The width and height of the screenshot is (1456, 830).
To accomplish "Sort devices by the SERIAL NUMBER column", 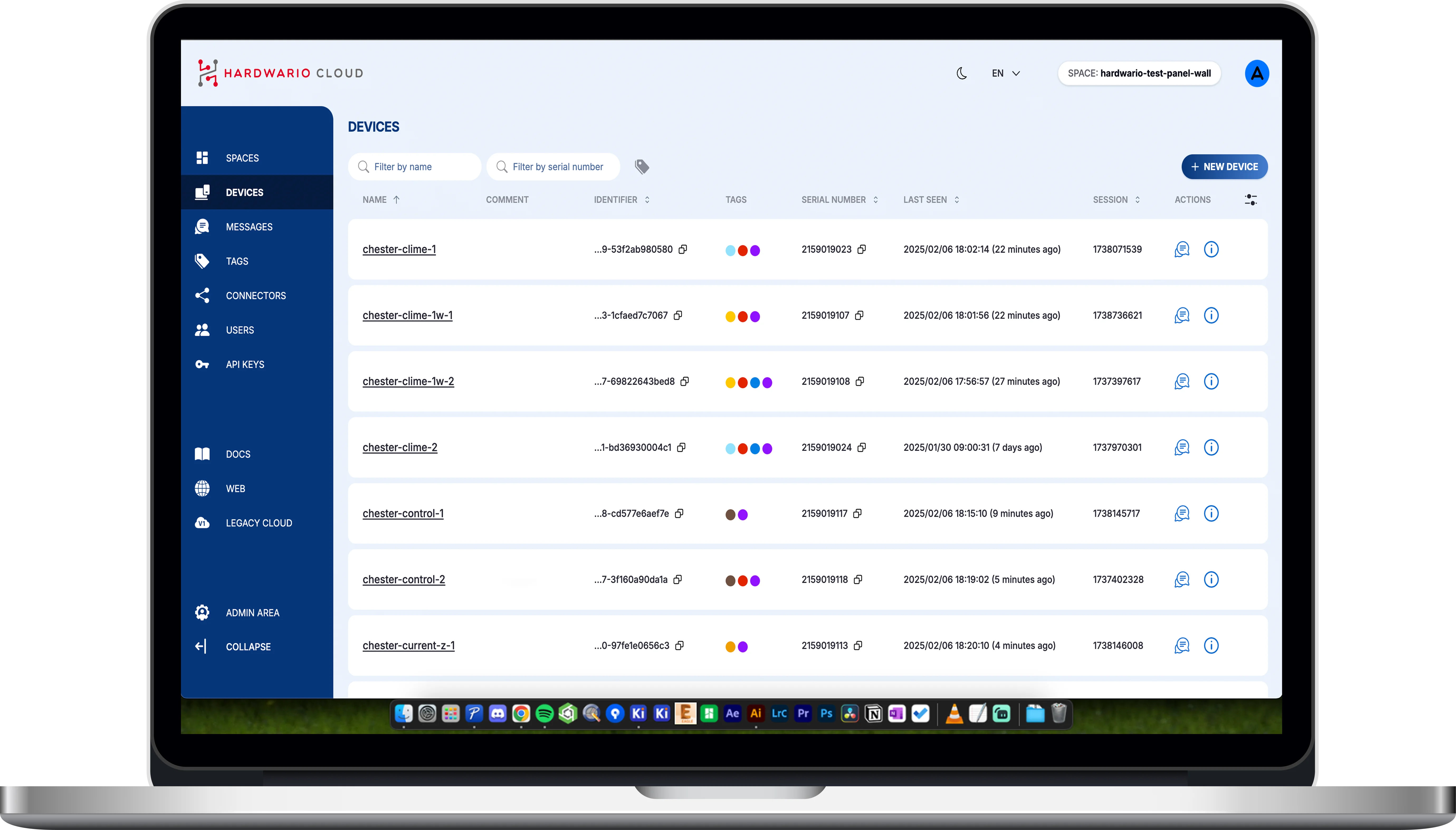I will pyautogui.click(x=839, y=200).
